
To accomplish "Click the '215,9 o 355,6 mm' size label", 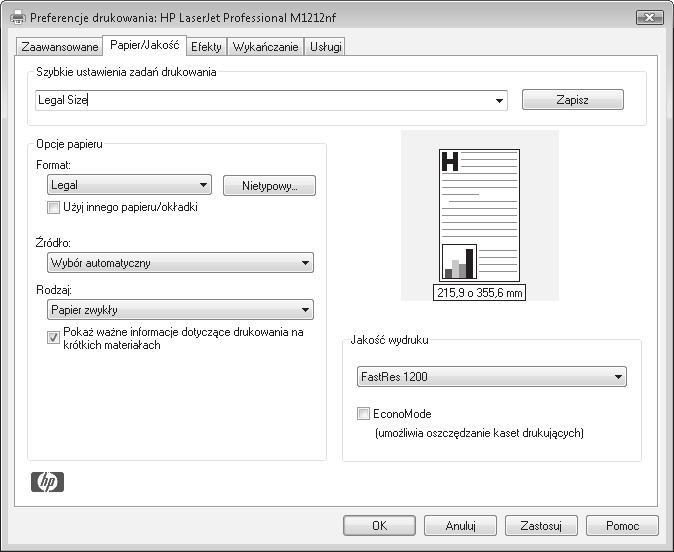I will 479,293.
